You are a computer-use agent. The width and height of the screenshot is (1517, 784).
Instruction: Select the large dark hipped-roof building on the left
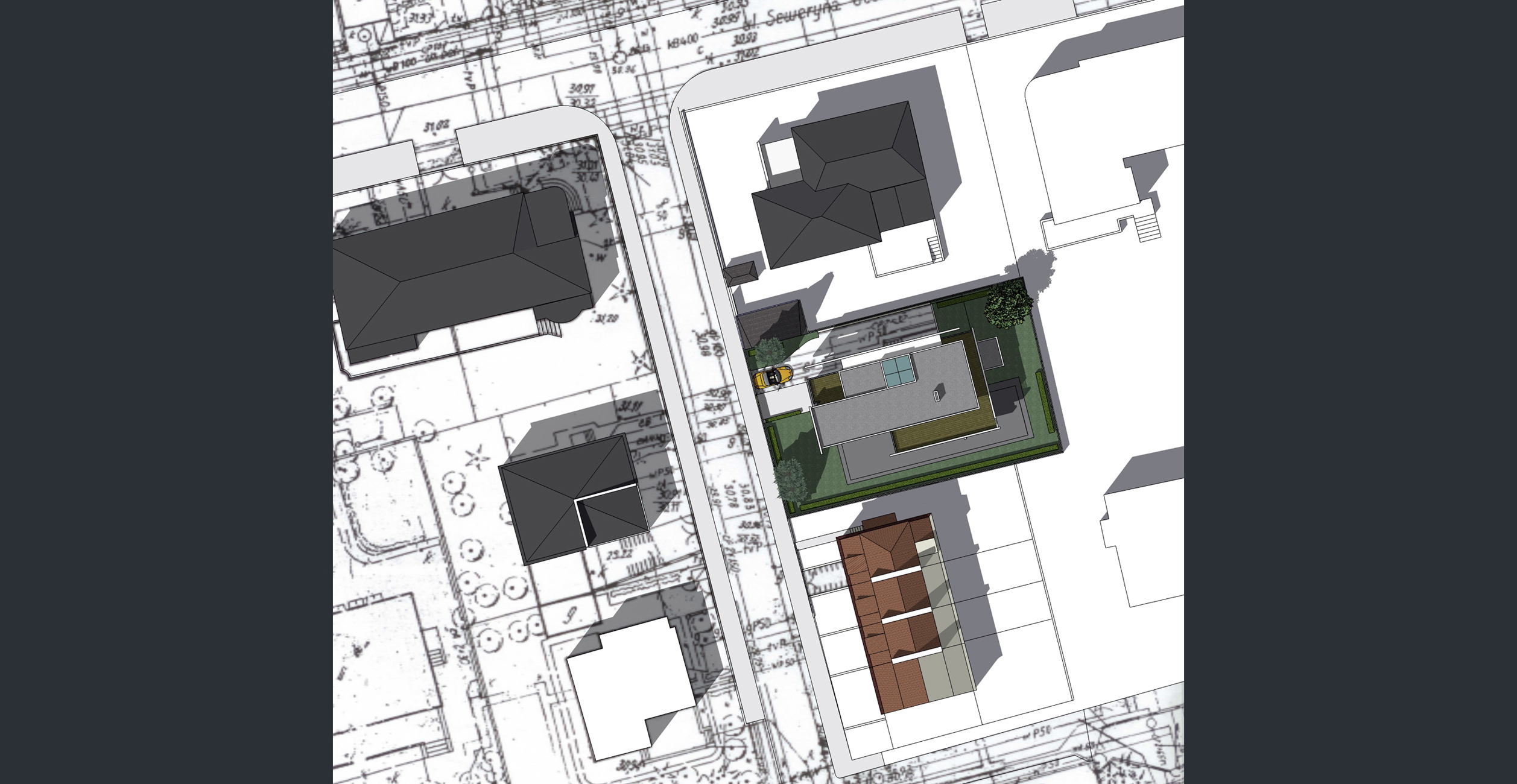461,274
